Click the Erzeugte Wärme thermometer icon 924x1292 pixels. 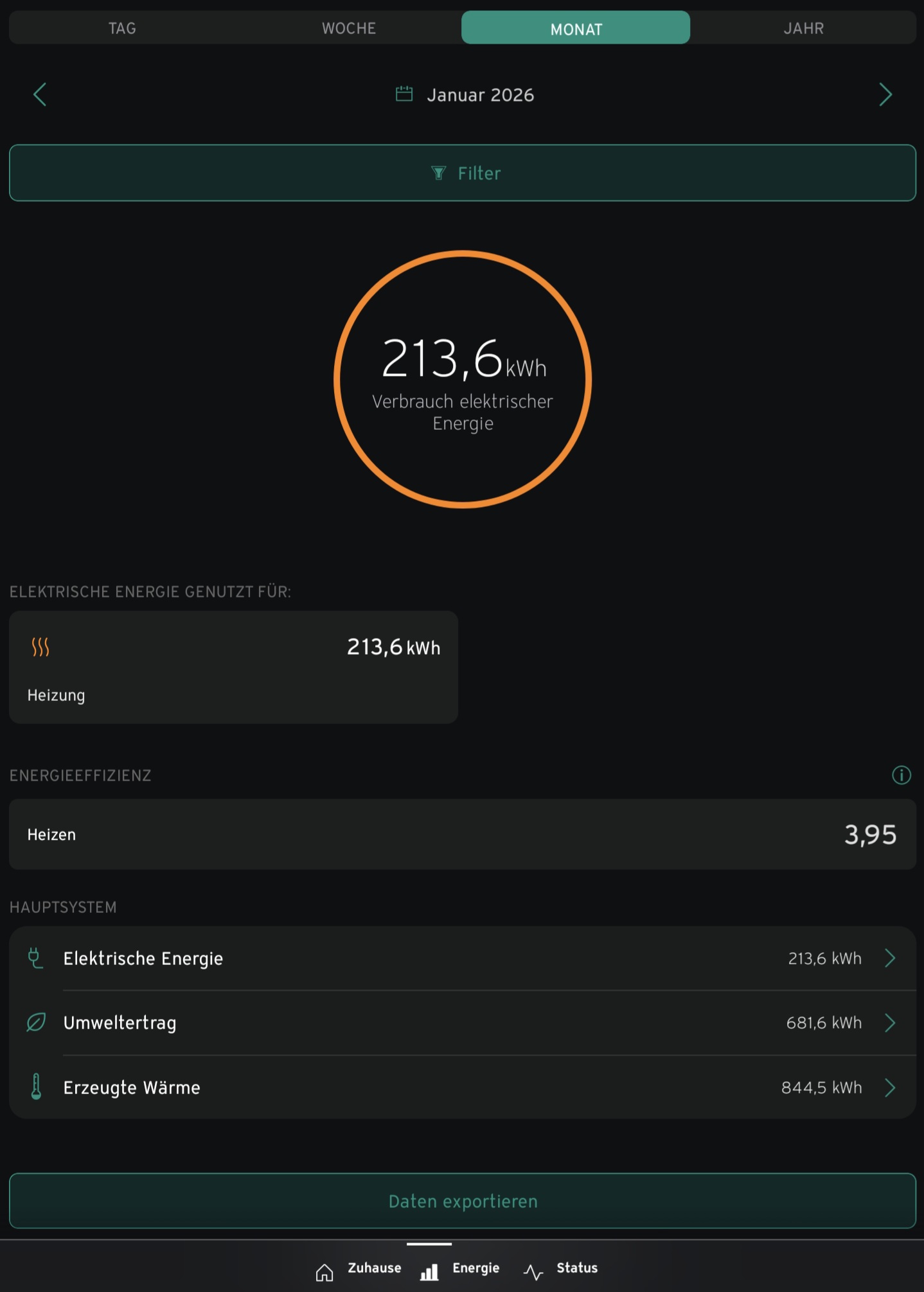tap(36, 1086)
